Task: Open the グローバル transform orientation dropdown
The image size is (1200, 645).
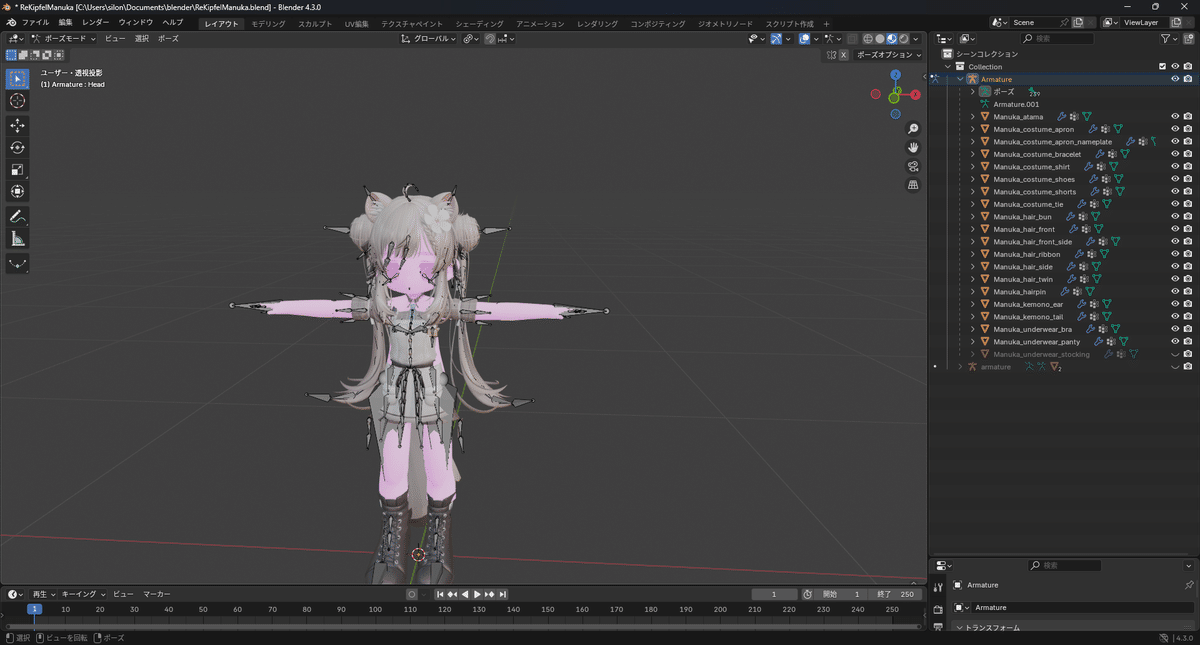Action: pyautogui.click(x=432, y=38)
